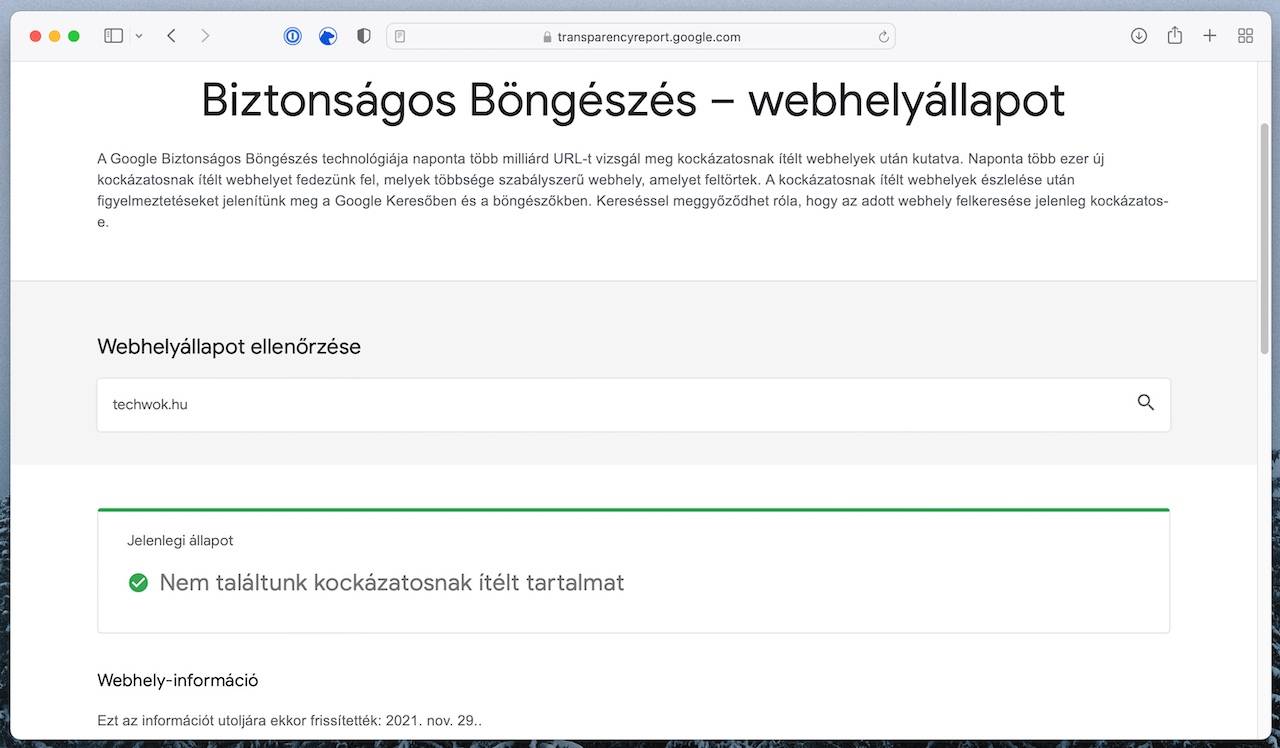1280x748 pixels.
Task: Reload the current page
Action: coord(883,37)
